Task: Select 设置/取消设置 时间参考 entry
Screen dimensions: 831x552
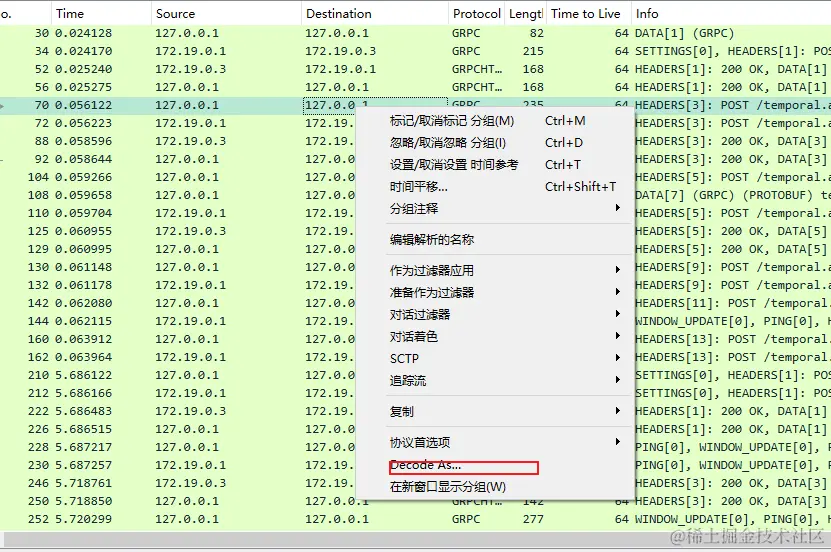Action: [x=495, y=165]
